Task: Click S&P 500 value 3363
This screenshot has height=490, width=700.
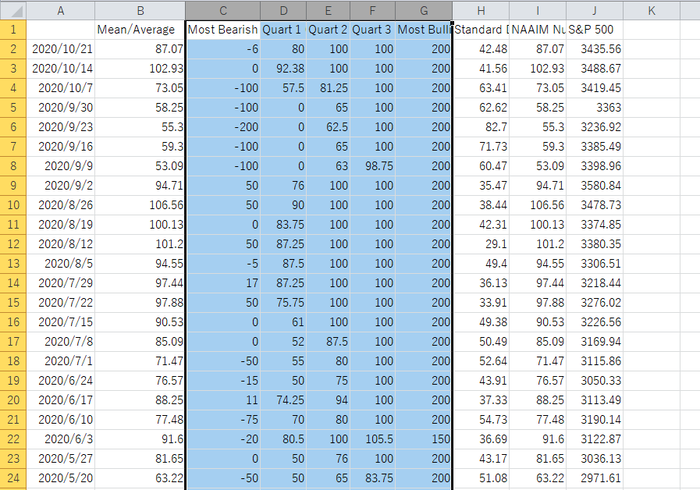Action: tap(595, 108)
